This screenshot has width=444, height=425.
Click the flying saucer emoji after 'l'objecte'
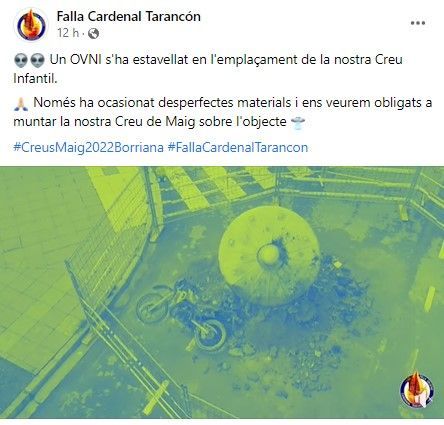pos(298,122)
